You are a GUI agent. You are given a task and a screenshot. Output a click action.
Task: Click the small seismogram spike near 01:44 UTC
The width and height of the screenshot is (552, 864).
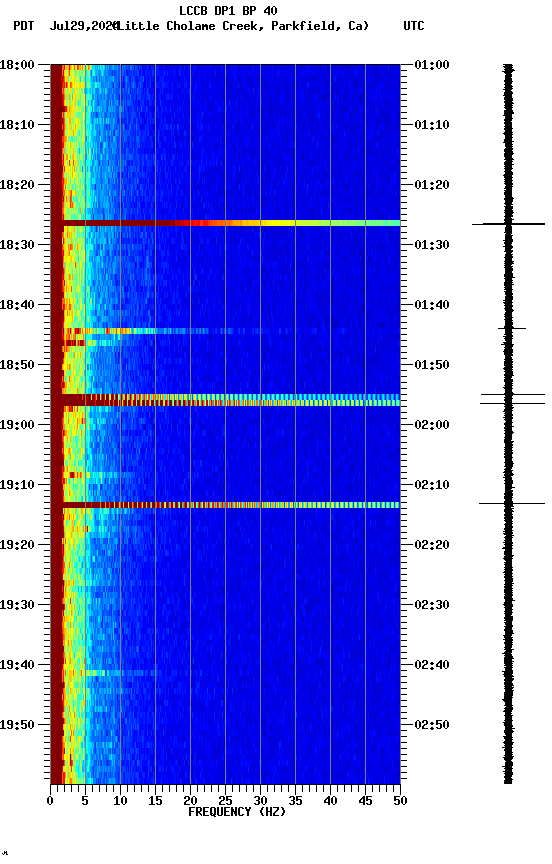click(x=512, y=328)
